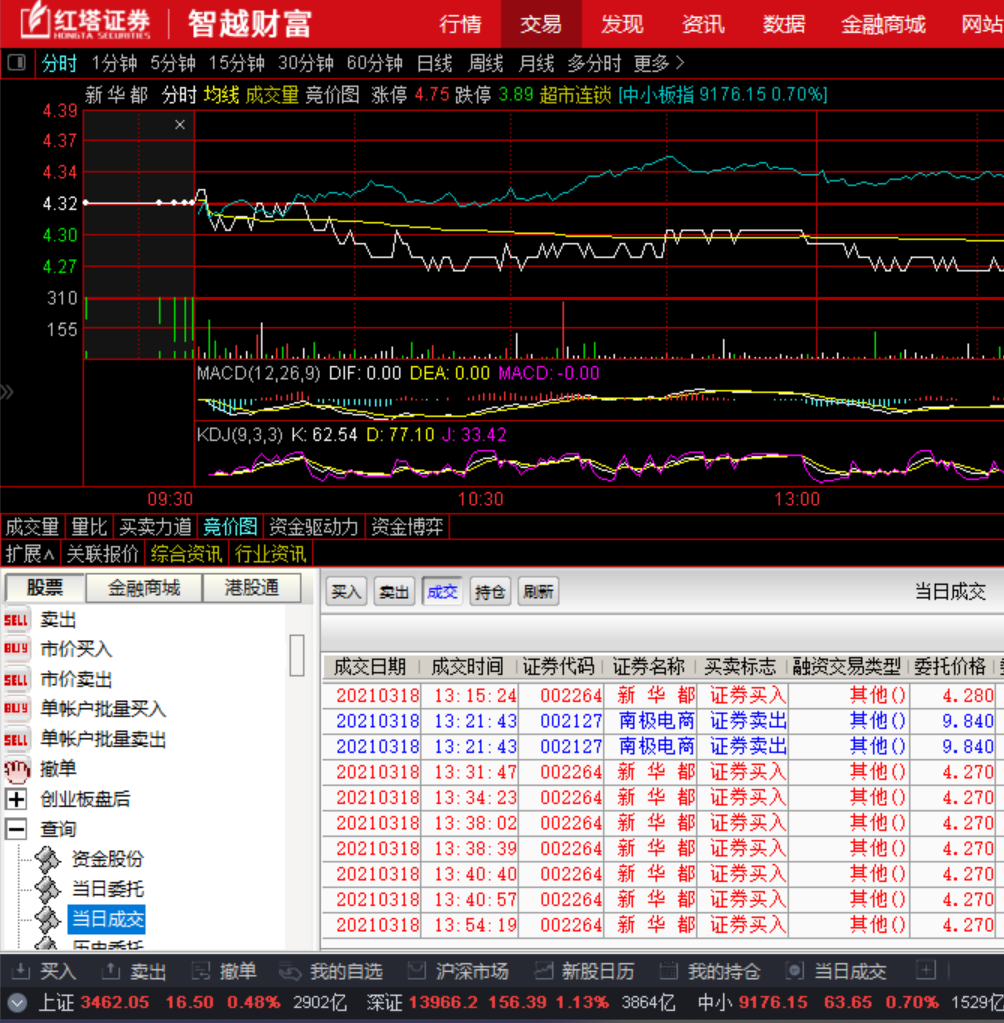
Task: Switch to the 60分钟 chart period
Action: (374, 63)
